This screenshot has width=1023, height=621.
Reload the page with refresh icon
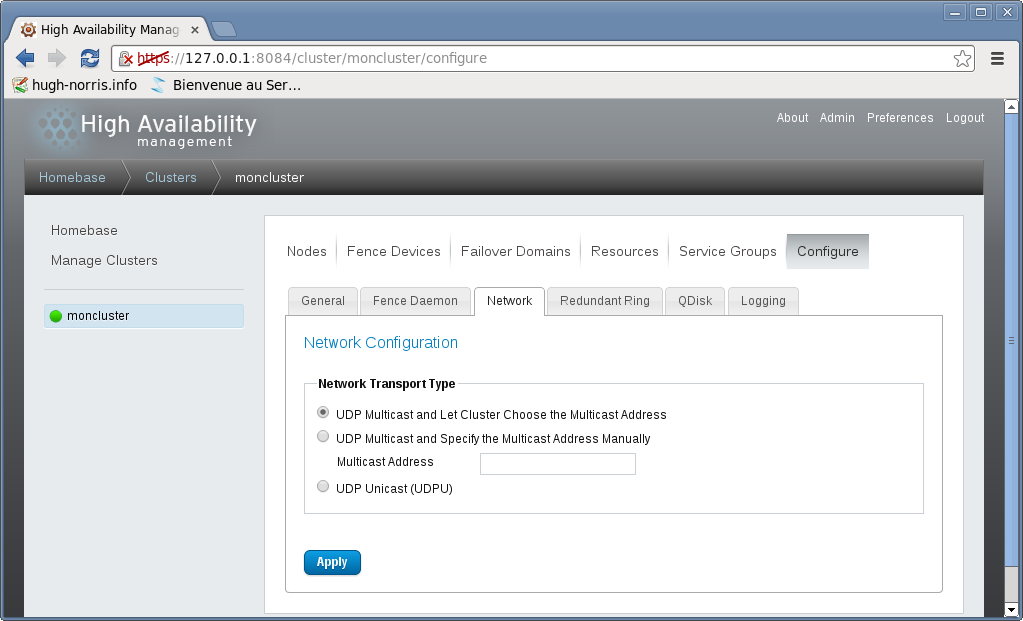click(90, 58)
